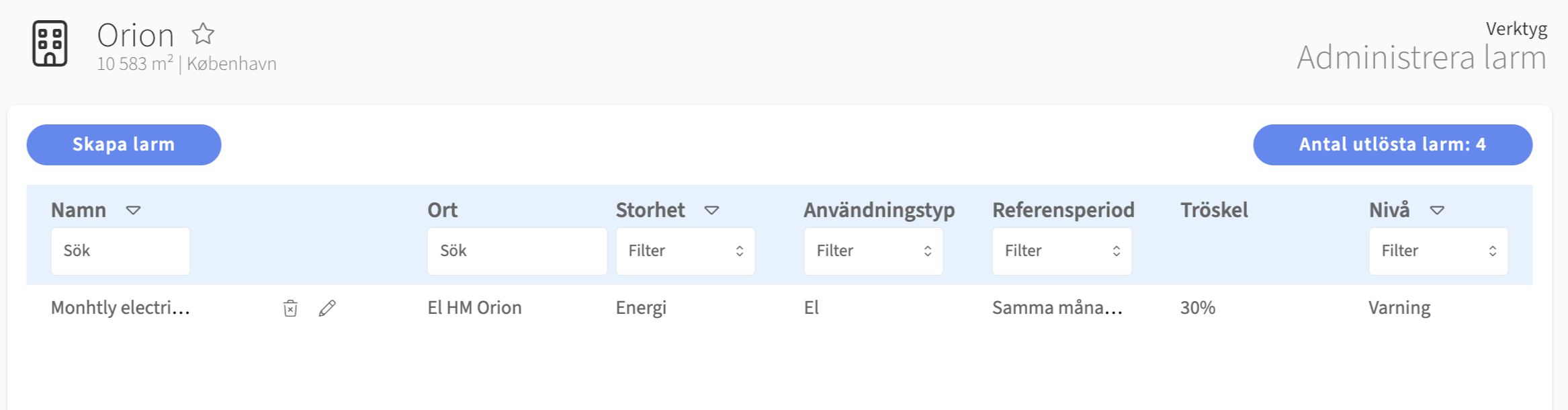Image resolution: width=1568 pixels, height=410 pixels.
Task: Open the Storhet filter dropdown
Action: point(685,251)
